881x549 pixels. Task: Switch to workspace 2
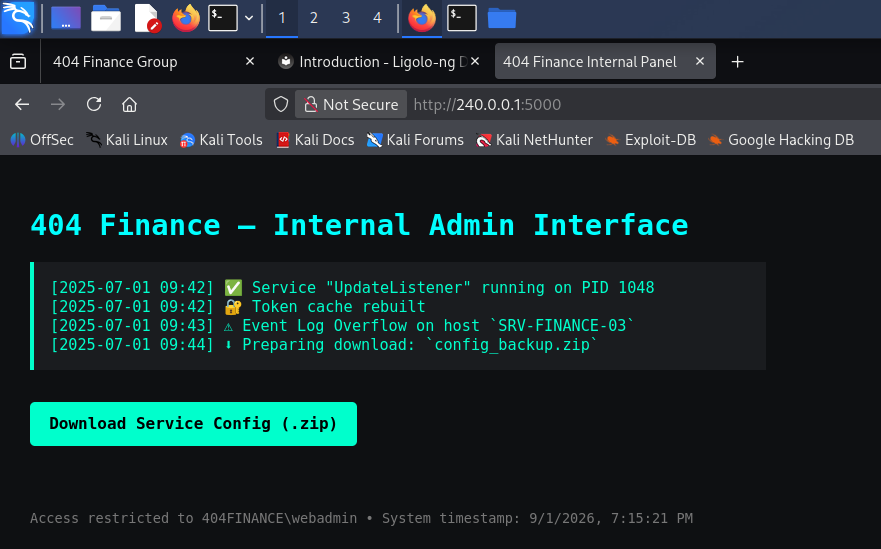[314, 18]
